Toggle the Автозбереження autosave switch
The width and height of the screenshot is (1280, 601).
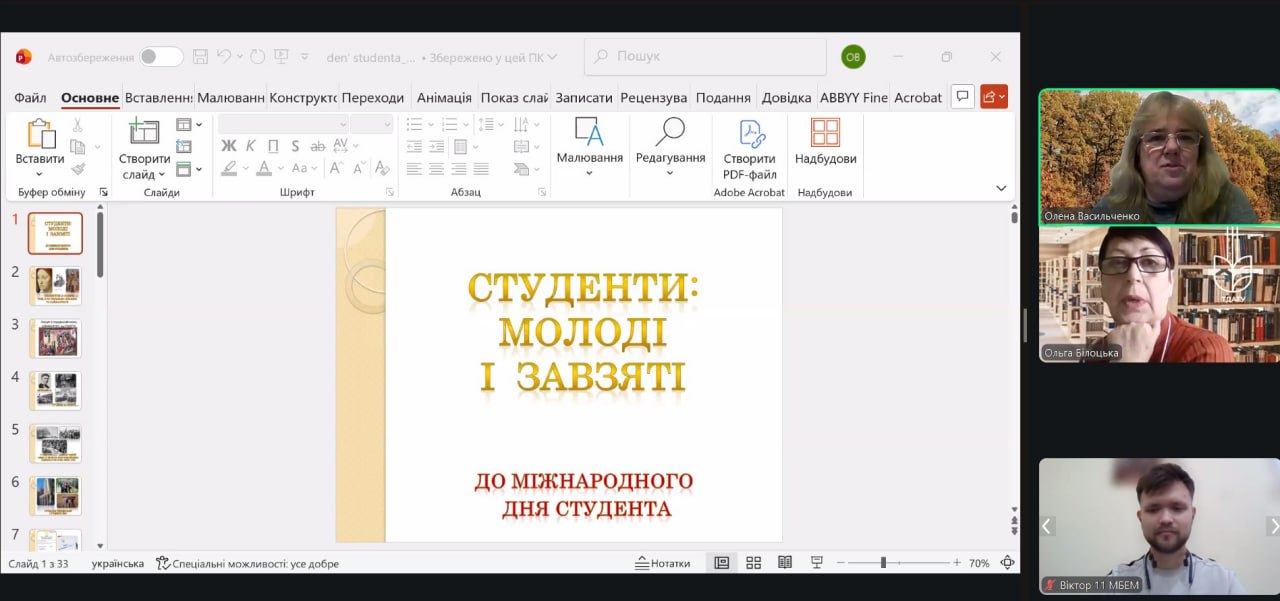click(x=161, y=57)
